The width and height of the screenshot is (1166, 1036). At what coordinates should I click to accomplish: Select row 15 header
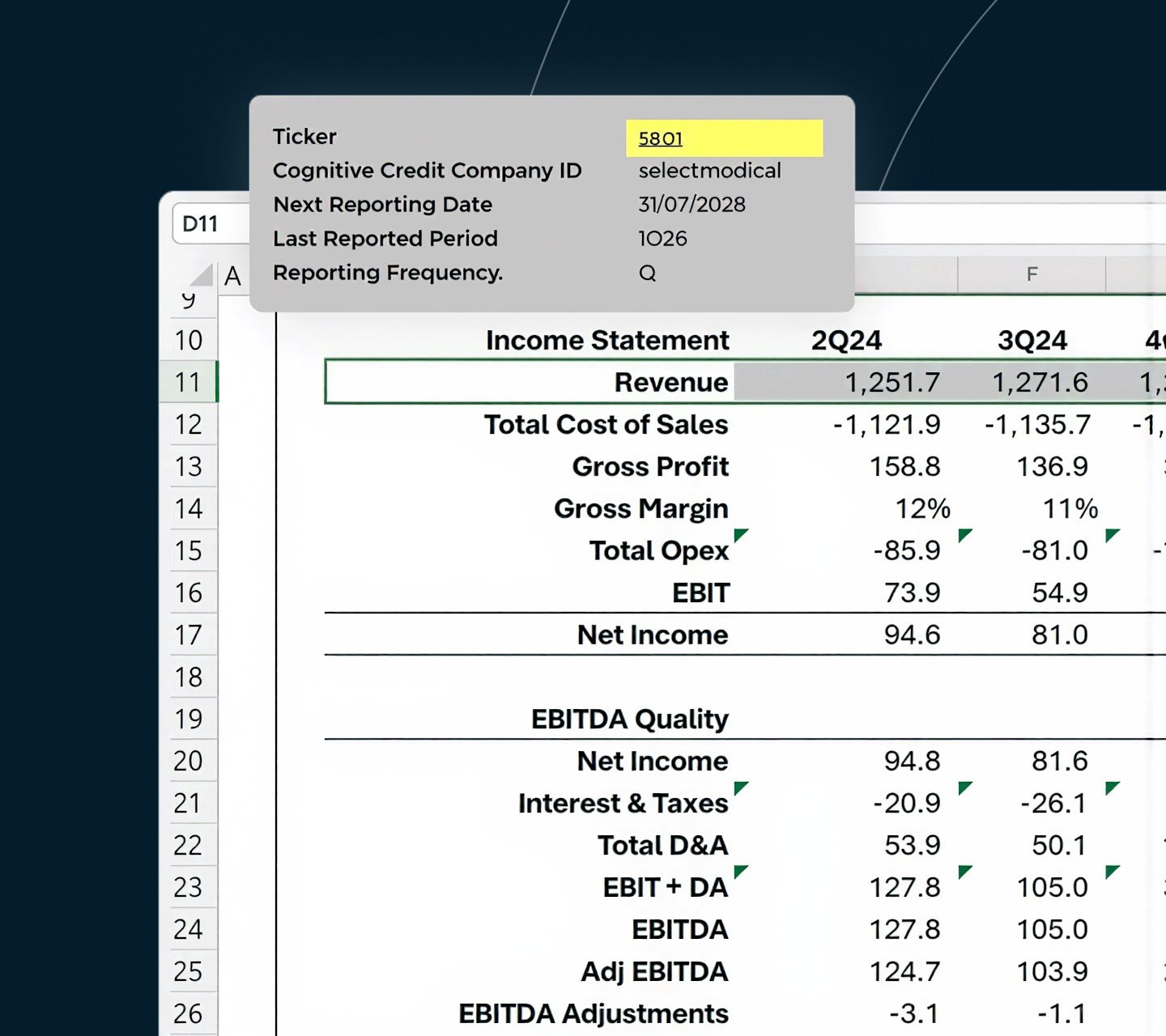pyautogui.click(x=189, y=550)
